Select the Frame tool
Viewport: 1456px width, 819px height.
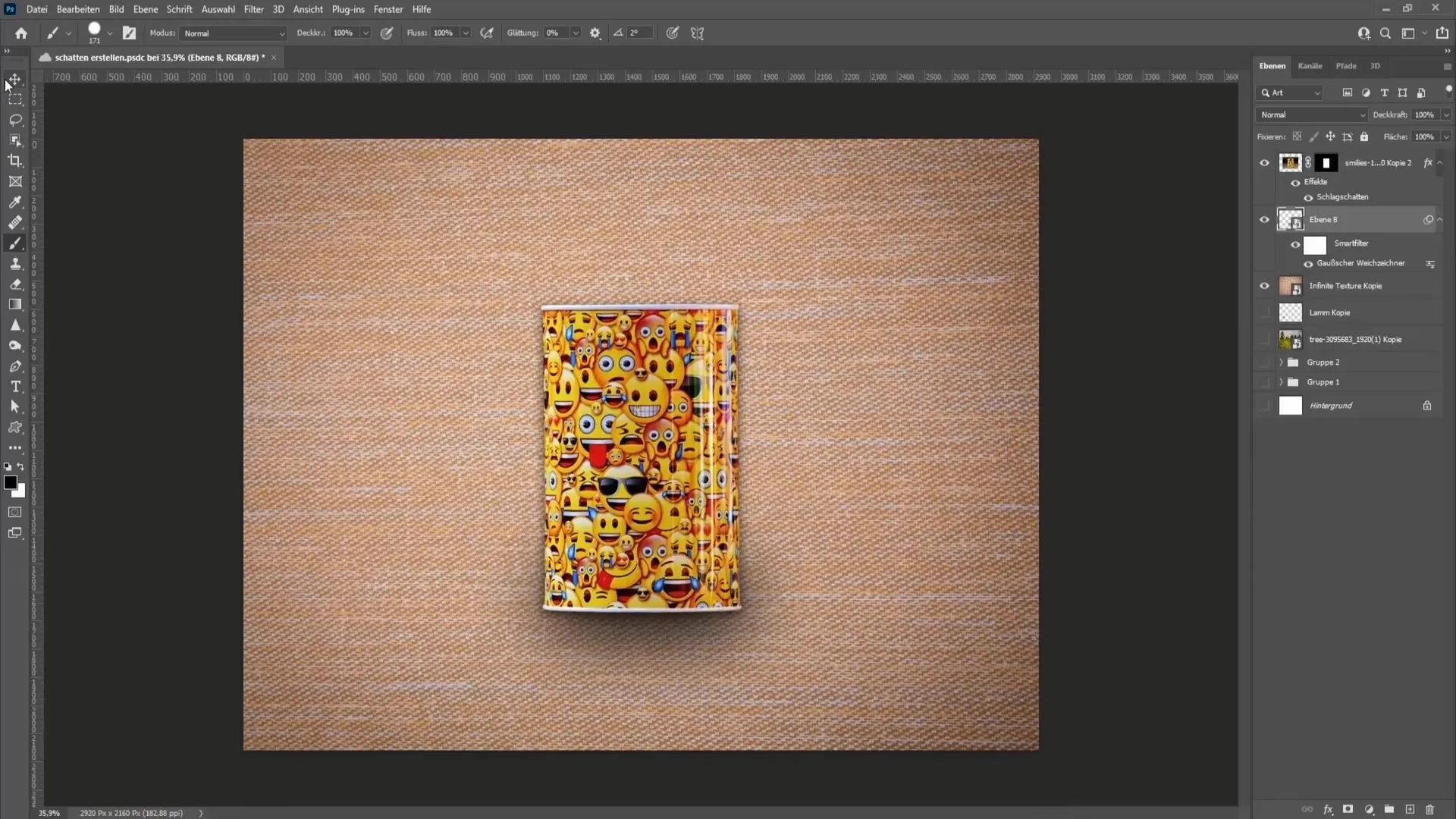pos(15,181)
